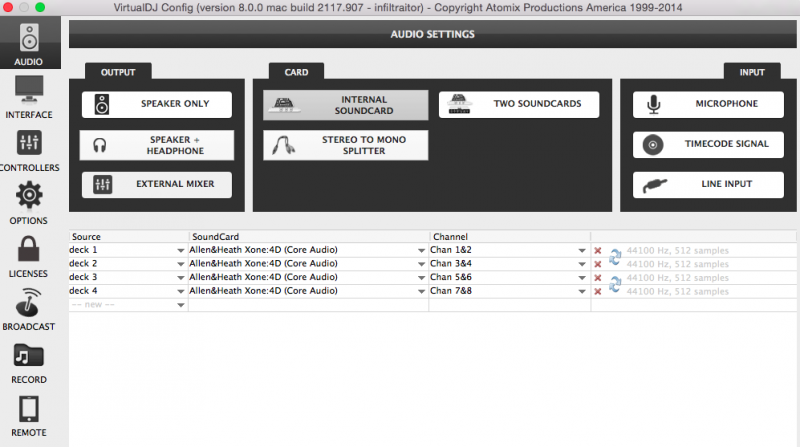800x447 pixels.
Task: Add a Timecode Signal input
Action: [x=708, y=144]
